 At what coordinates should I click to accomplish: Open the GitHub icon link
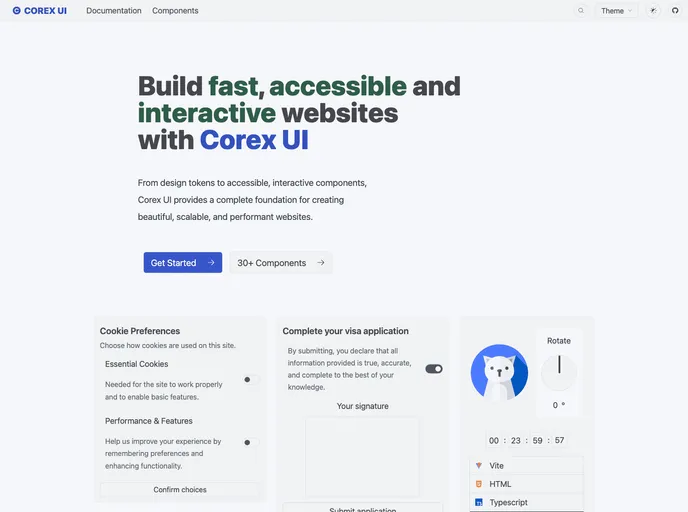click(675, 11)
